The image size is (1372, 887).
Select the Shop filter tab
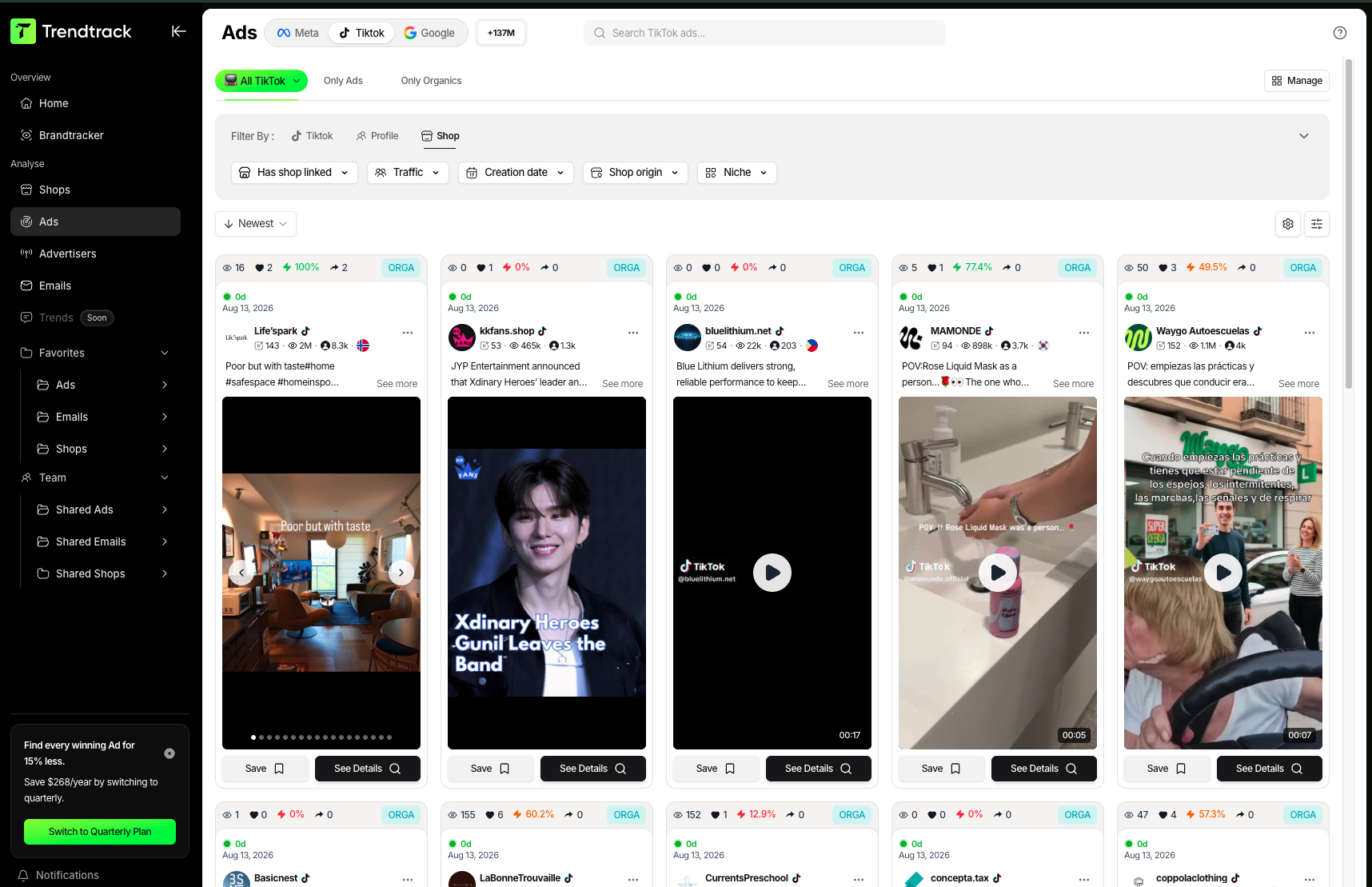click(441, 136)
